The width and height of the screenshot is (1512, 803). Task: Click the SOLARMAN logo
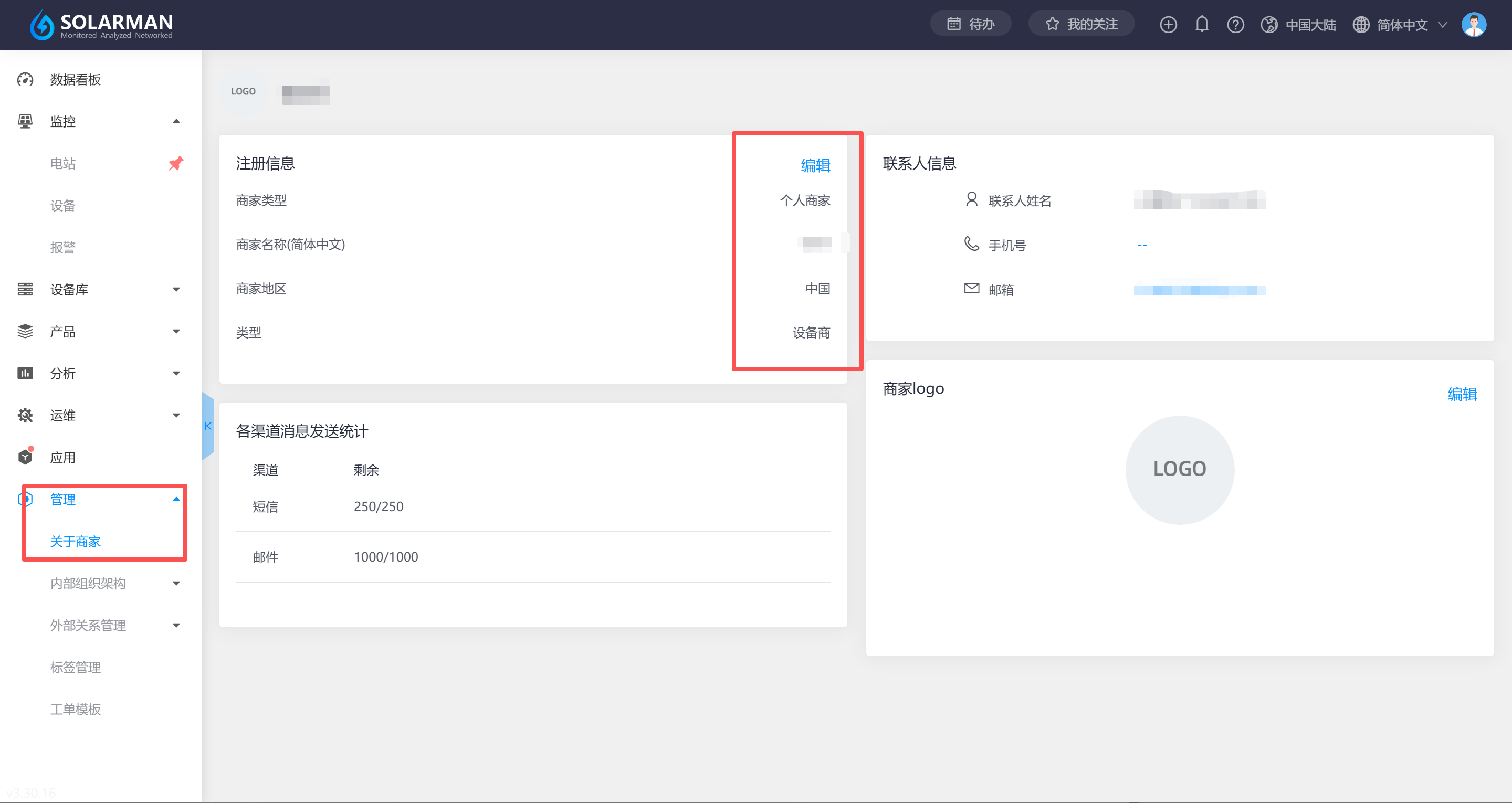101,25
